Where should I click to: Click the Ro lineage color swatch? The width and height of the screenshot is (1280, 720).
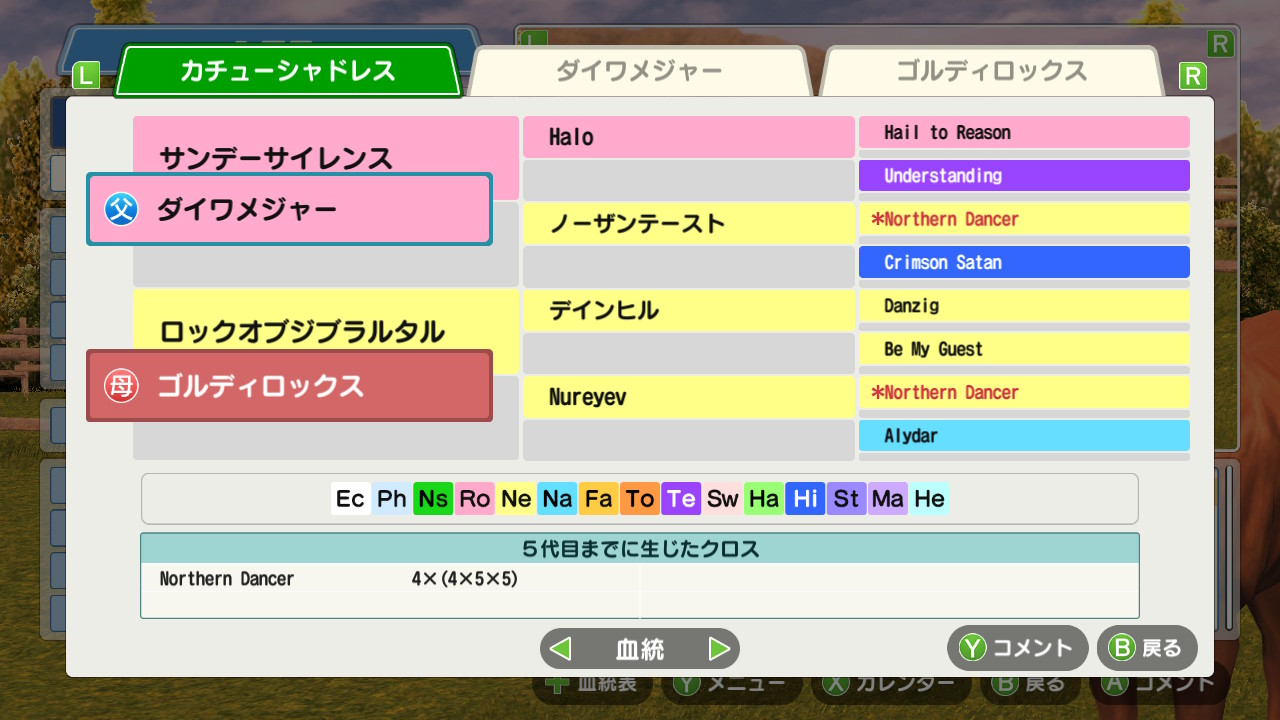[x=475, y=498]
